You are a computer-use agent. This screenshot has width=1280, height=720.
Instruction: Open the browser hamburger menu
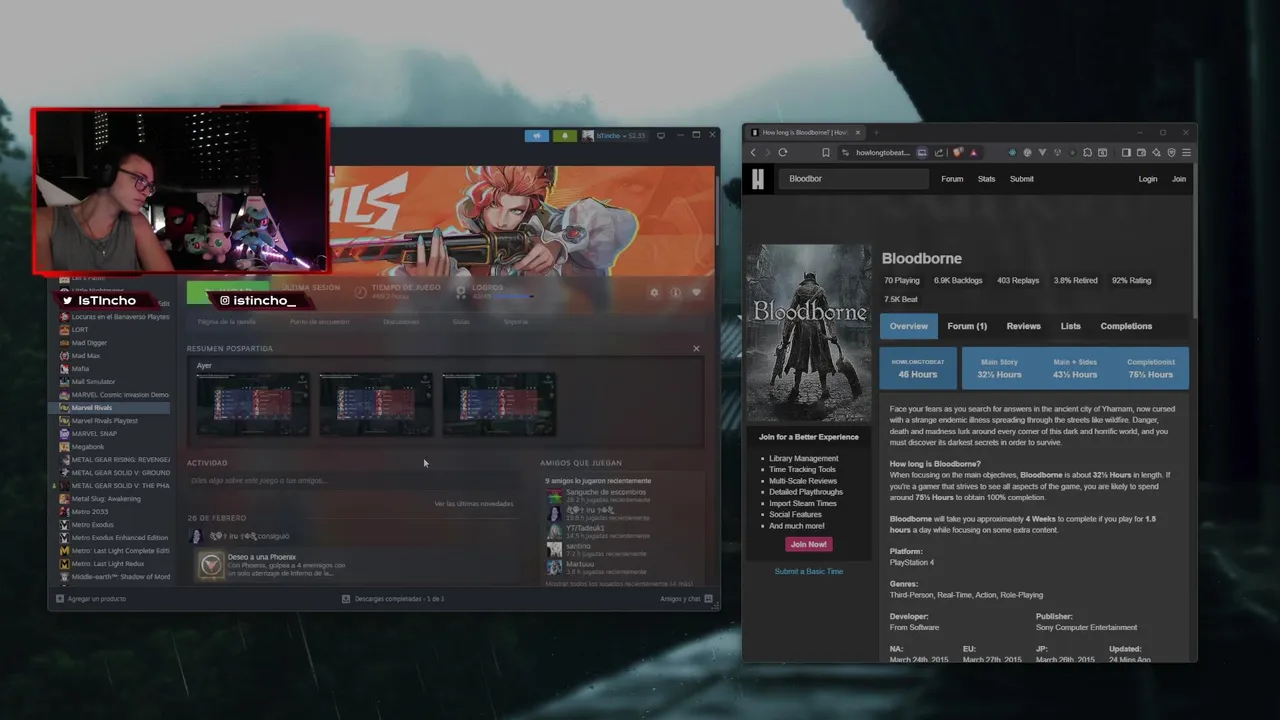pyautogui.click(x=1186, y=152)
